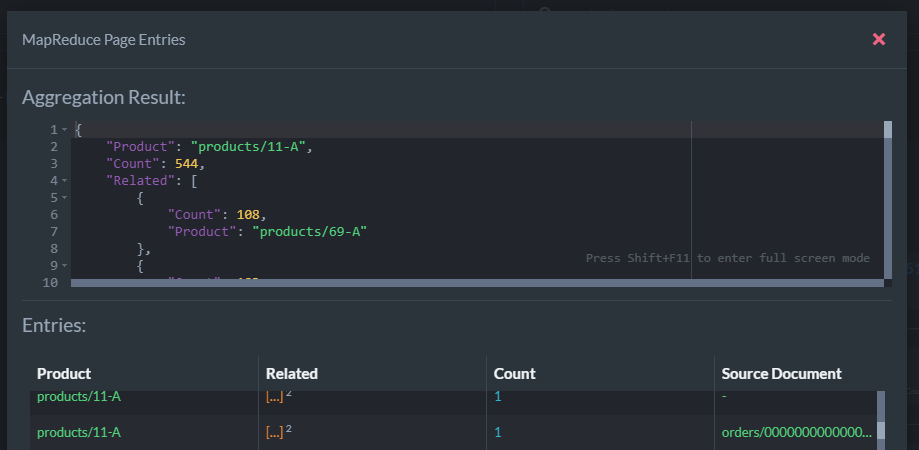Expand the [...] Related value in the orders row
Viewport: 919px width, 450px height.
coord(274,432)
